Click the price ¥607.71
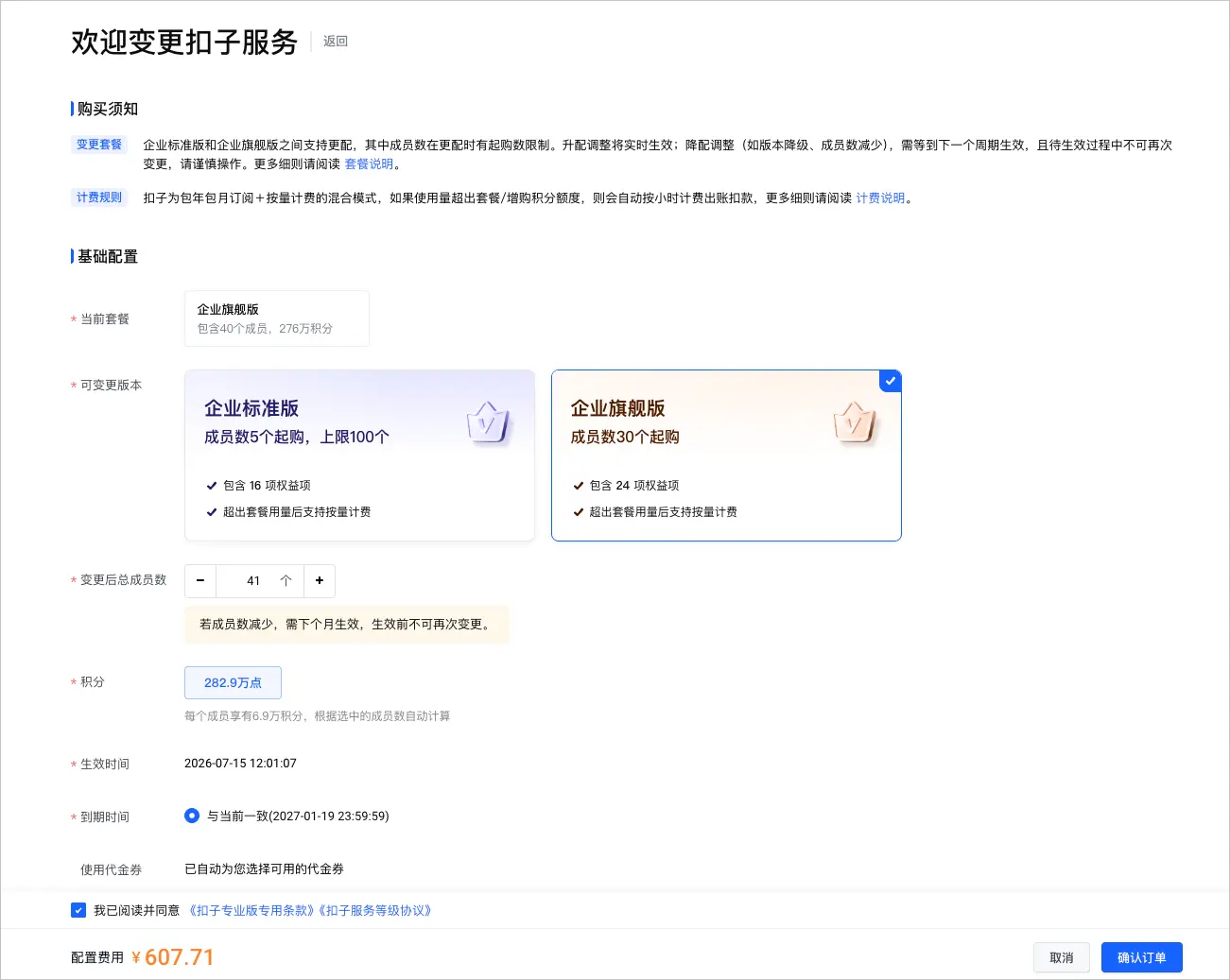1230x980 pixels. (173, 957)
